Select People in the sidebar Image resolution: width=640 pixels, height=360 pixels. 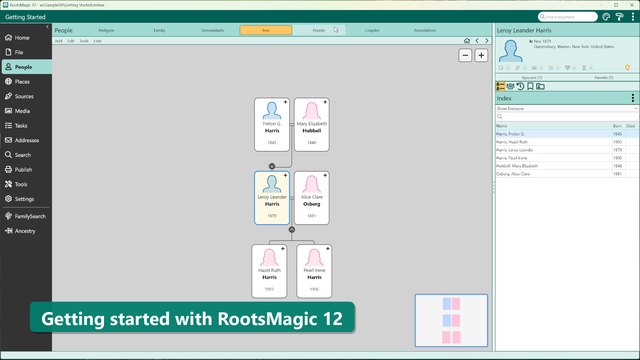[x=26, y=67]
